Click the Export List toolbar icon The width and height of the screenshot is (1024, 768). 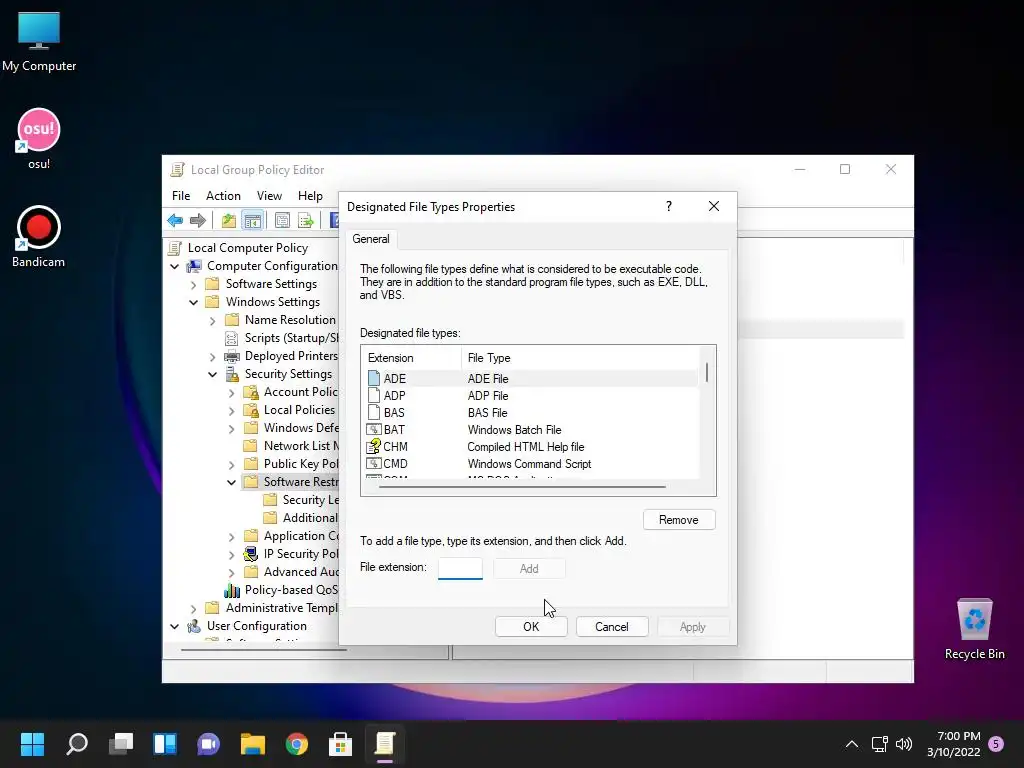pyautogui.click(x=306, y=221)
